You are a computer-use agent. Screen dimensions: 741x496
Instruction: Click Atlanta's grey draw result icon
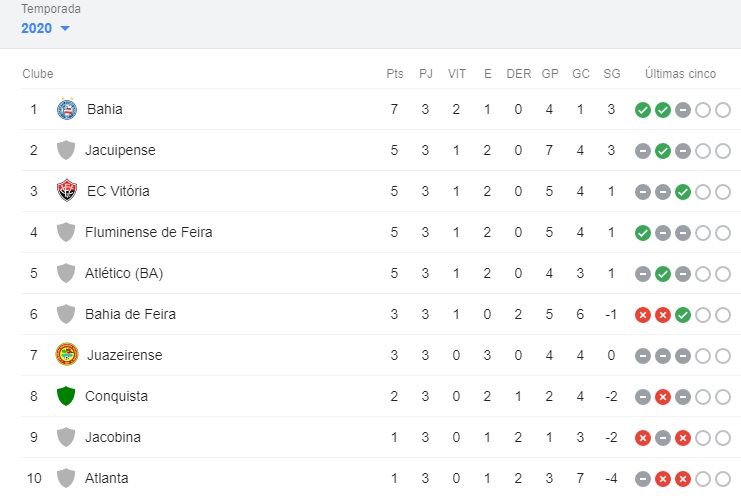click(x=643, y=478)
